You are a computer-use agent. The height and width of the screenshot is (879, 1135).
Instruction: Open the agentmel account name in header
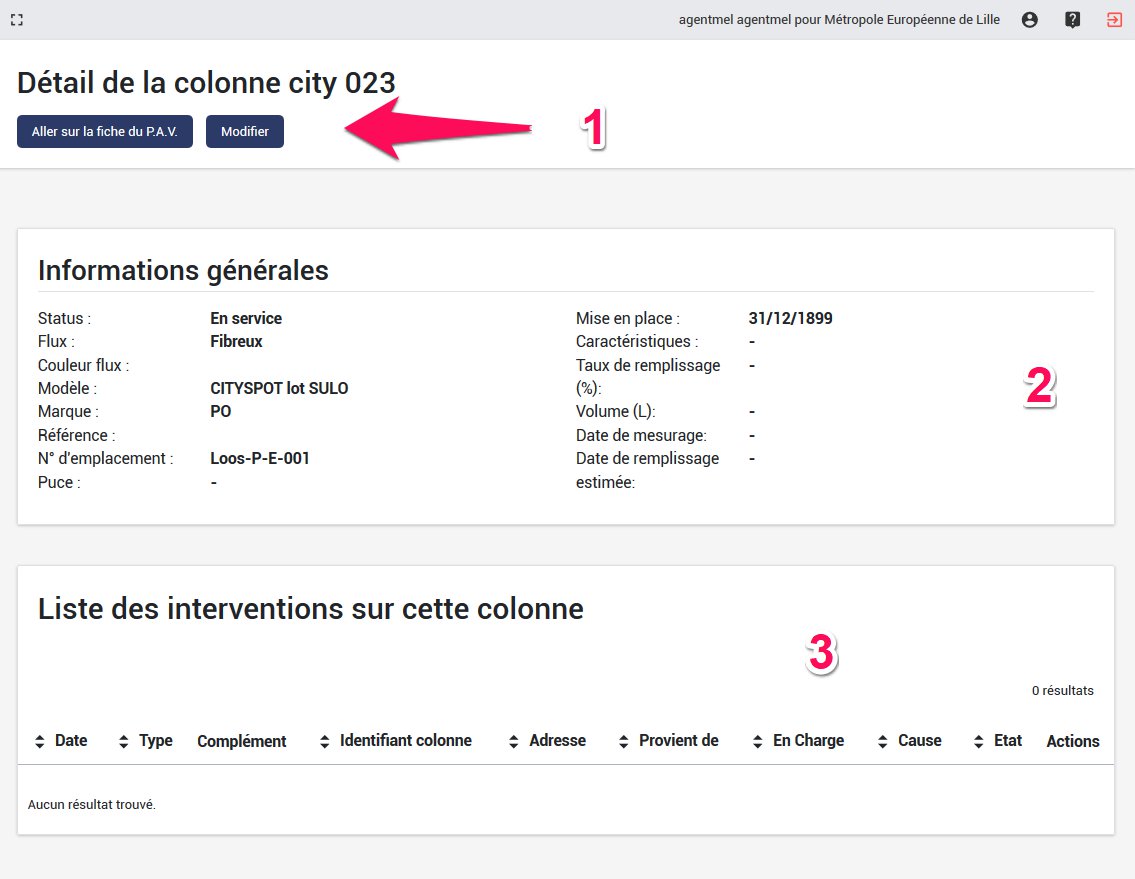point(840,19)
